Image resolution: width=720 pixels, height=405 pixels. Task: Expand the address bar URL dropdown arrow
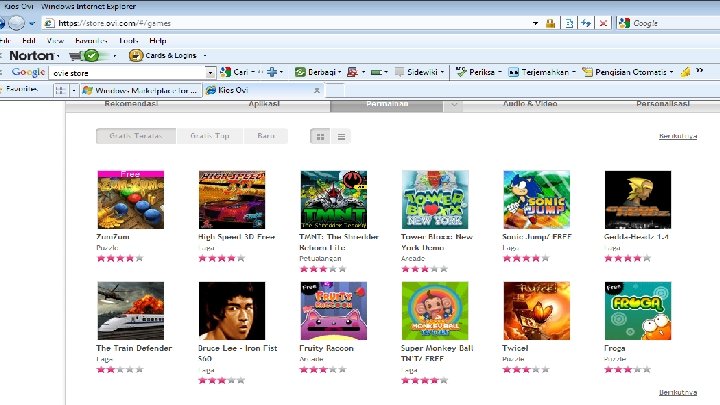[535, 23]
